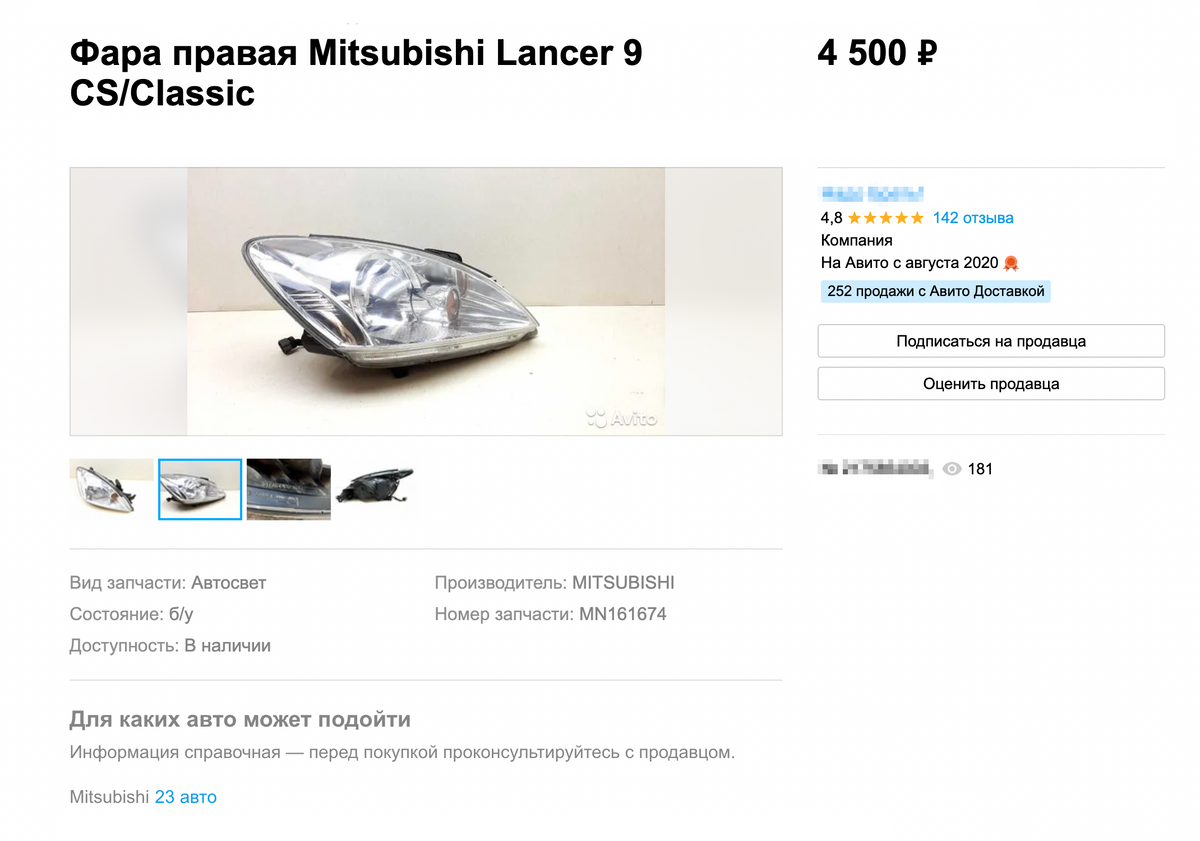Click the Для каких авто может подойти heading
The height and width of the screenshot is (841, 1200).
click(x=240, y=720)
